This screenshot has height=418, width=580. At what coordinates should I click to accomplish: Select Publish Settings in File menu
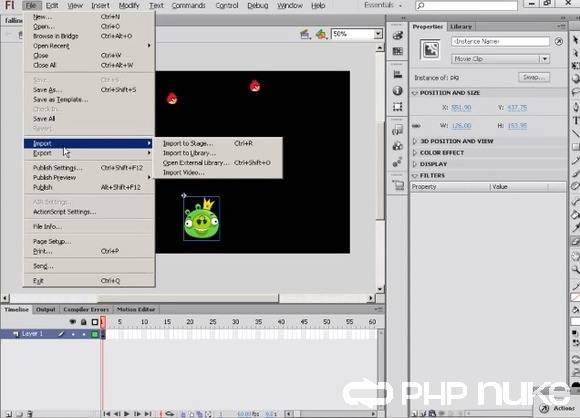pyautogui.click(x=88, y=168)
